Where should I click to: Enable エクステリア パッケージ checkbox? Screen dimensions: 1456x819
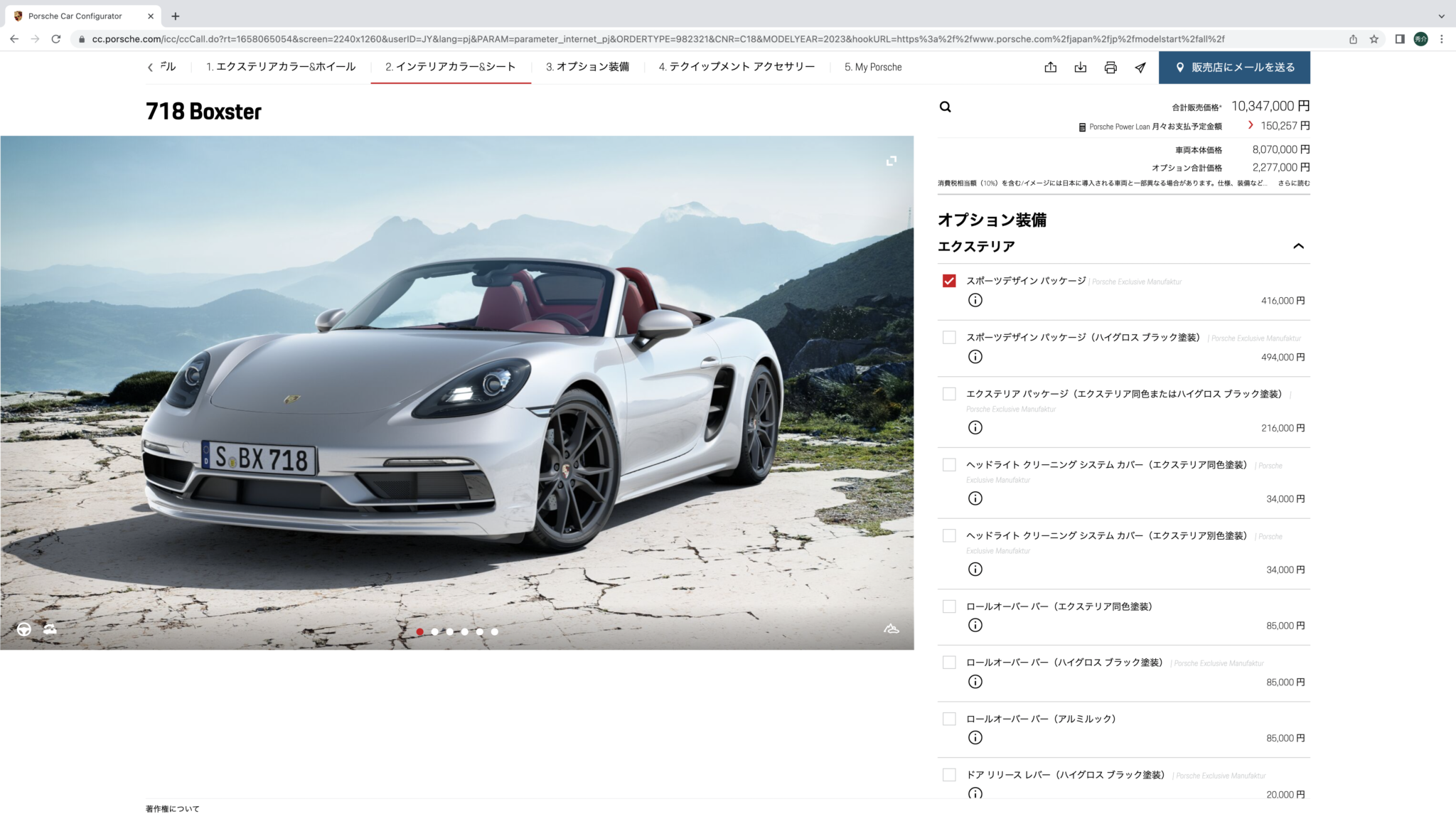(949, 394)
